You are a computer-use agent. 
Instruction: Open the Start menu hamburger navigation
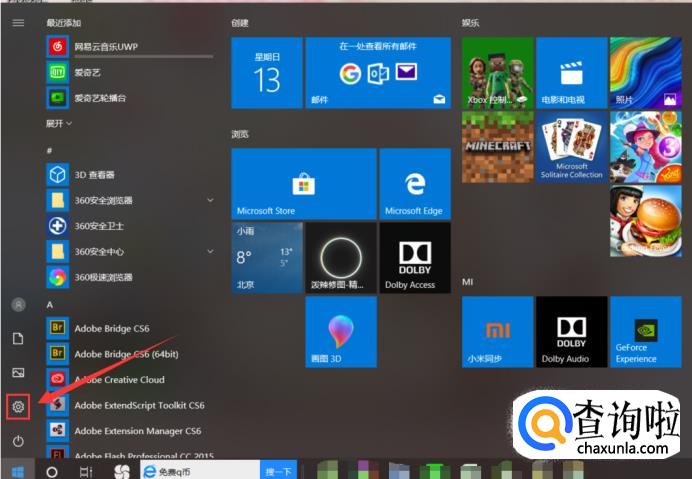click(x=18, y=23)
